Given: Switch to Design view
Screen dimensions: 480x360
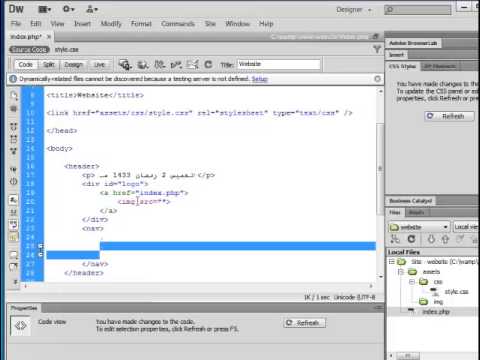Looking at the screenshot, I should coord(73,64).
